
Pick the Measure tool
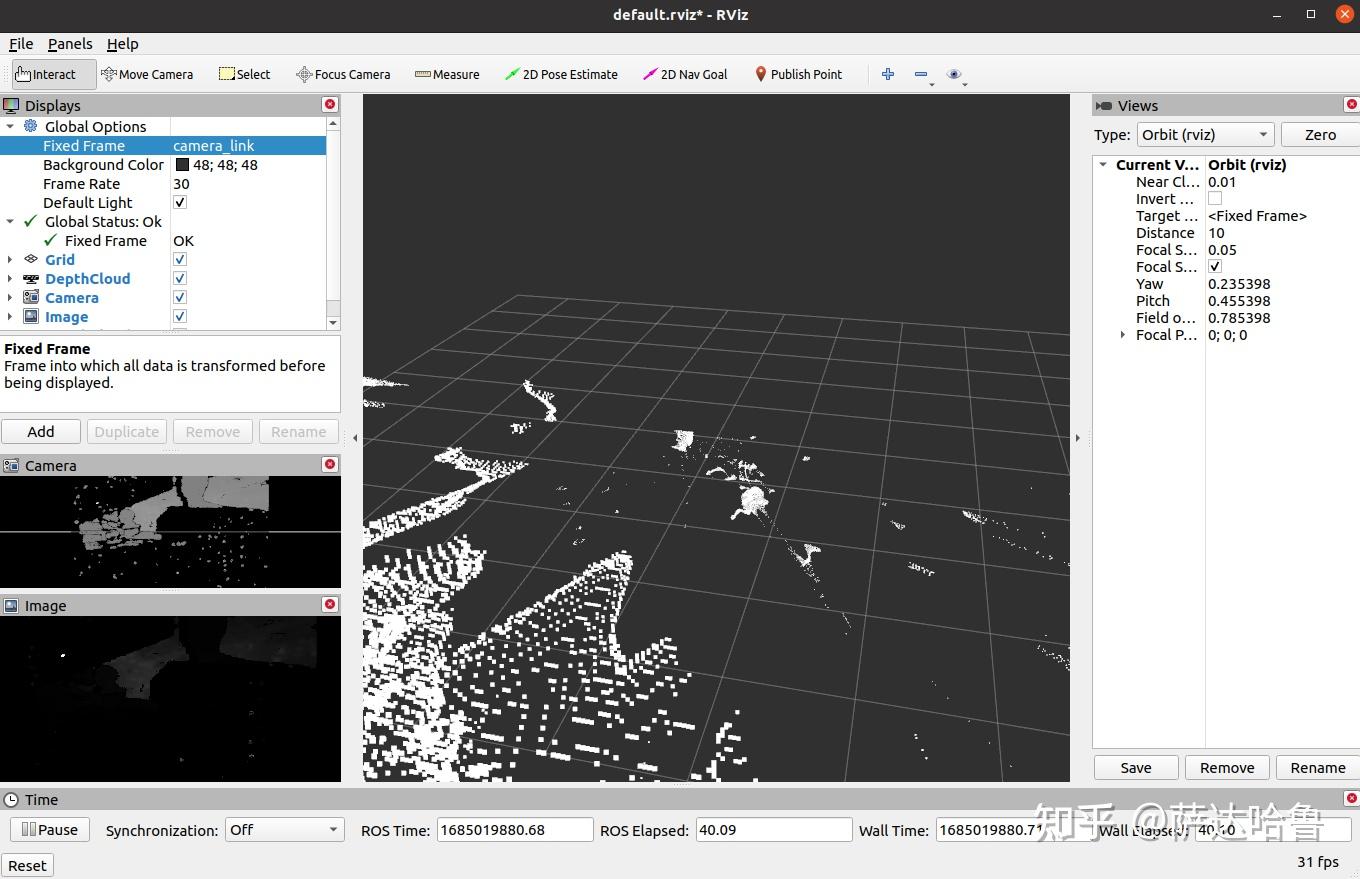click(447, 74)
